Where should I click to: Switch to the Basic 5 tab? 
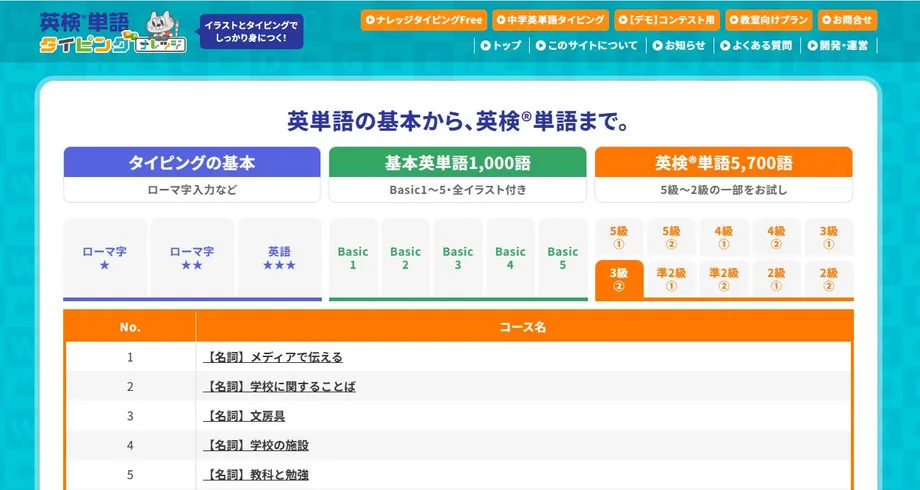pyautogui.click(x=563, y=258)
